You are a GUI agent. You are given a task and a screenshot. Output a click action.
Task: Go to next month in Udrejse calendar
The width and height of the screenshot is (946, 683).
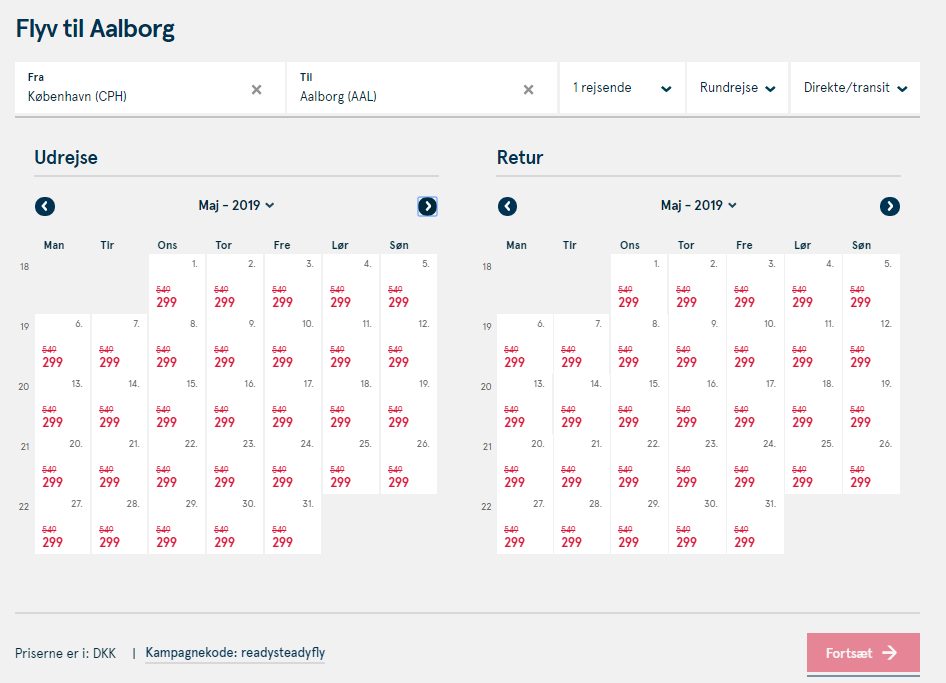(x=427, y=206)
